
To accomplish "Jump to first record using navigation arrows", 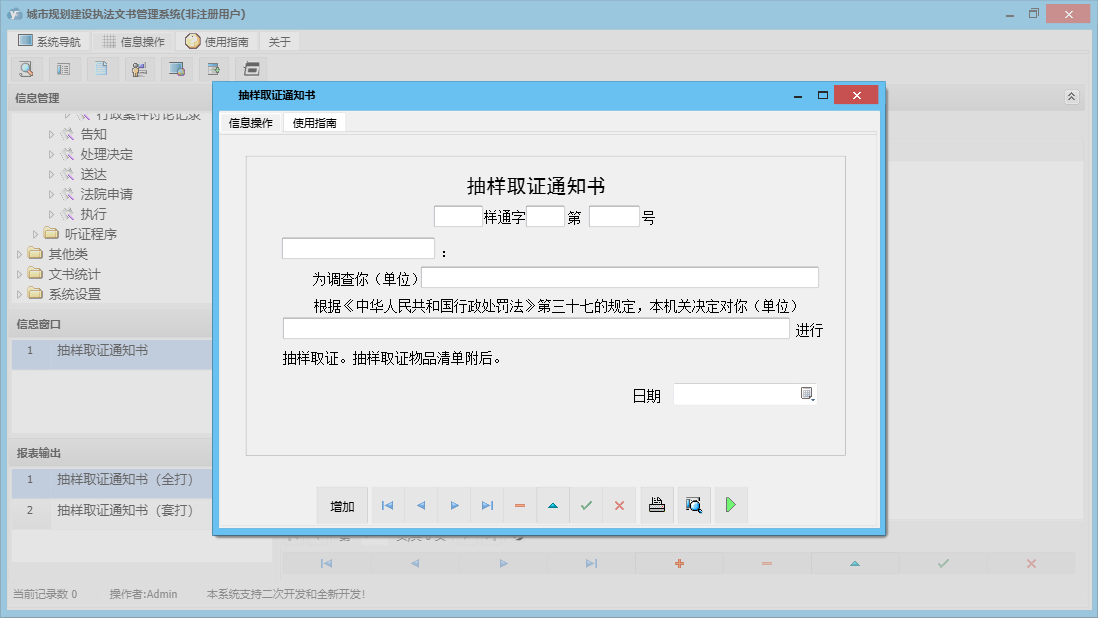I will point(387,505).
